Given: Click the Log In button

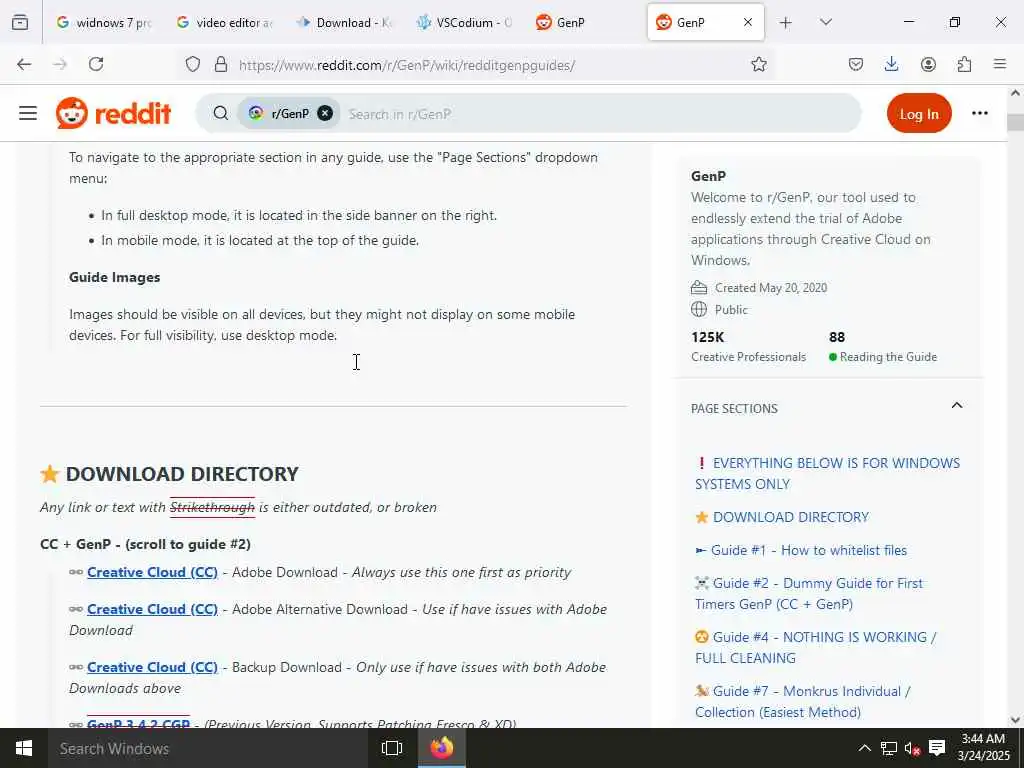Looking at the screenshot, I should (x=919, y=113).
